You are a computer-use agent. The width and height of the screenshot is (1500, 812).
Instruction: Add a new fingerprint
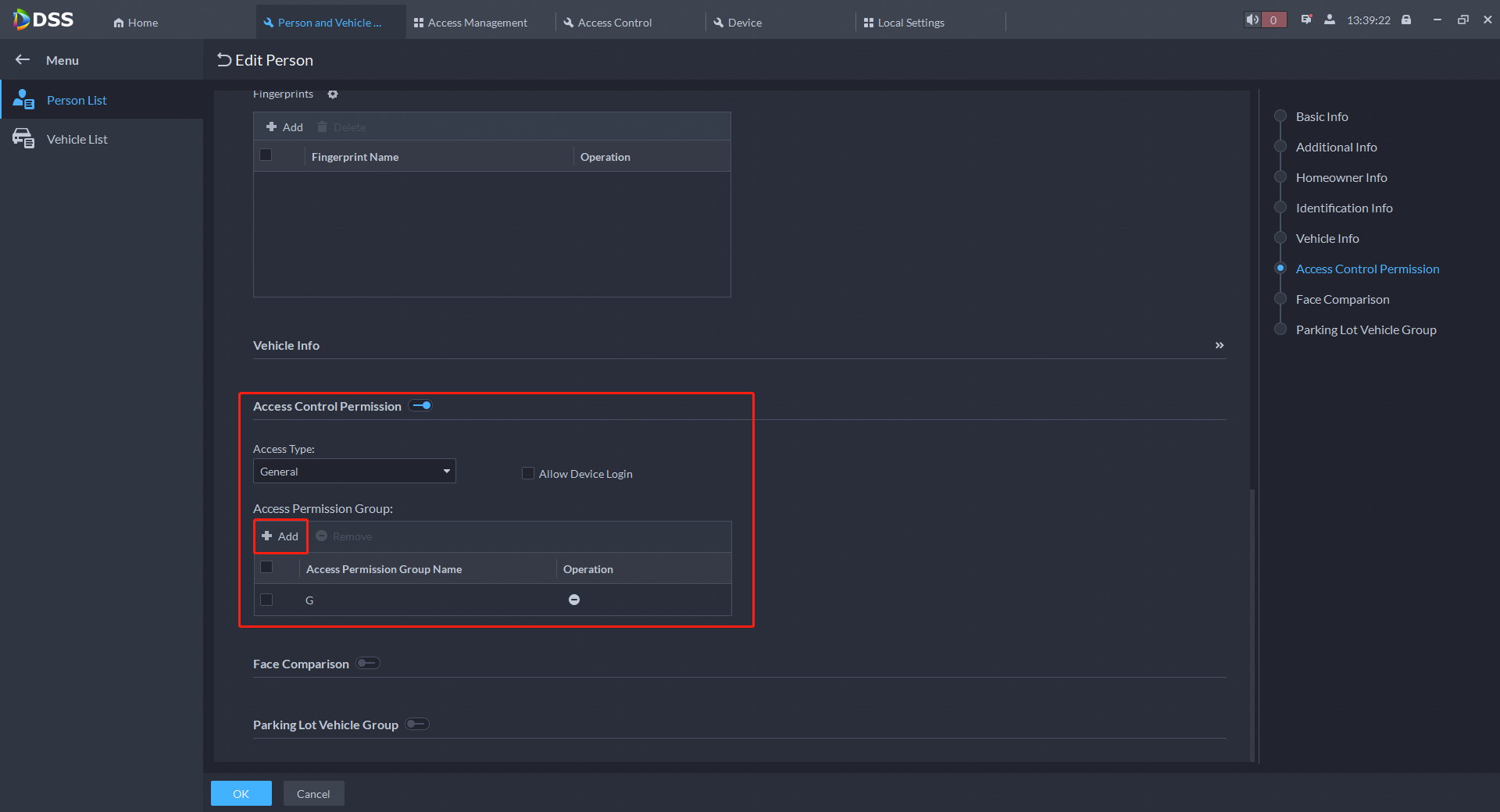(284, 126)
